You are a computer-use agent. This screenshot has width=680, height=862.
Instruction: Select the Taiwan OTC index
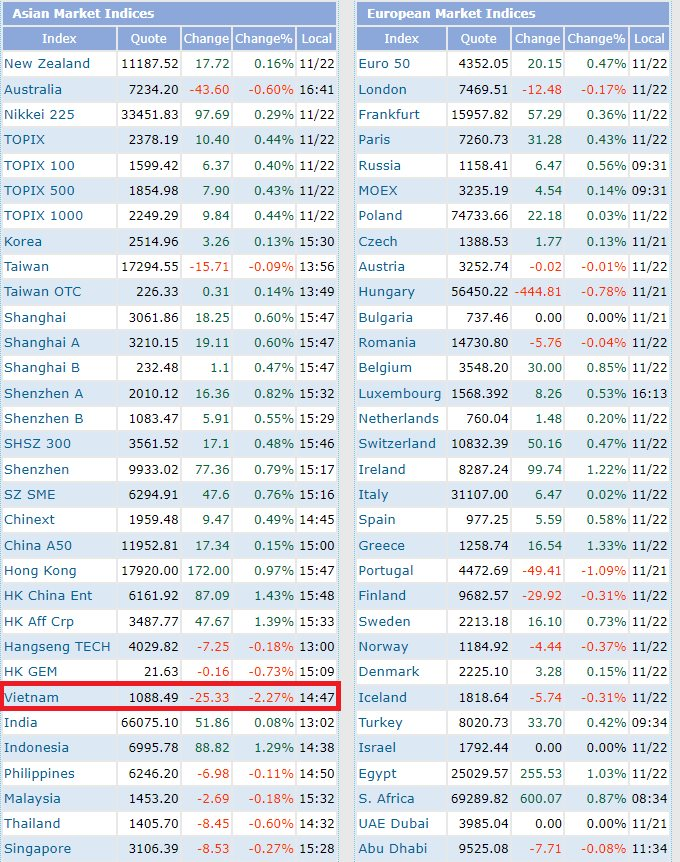[x=43, y=291]
